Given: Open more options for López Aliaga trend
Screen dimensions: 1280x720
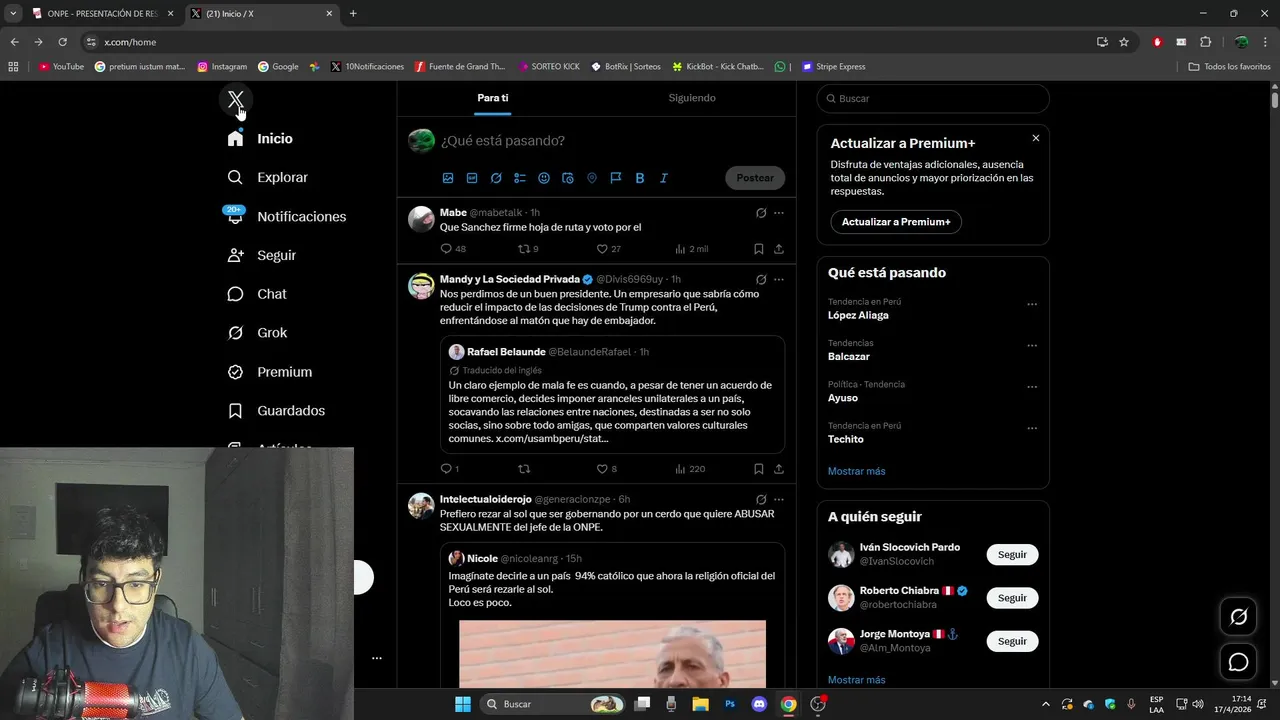Looking at the screenshot, I should point(1032,304).
